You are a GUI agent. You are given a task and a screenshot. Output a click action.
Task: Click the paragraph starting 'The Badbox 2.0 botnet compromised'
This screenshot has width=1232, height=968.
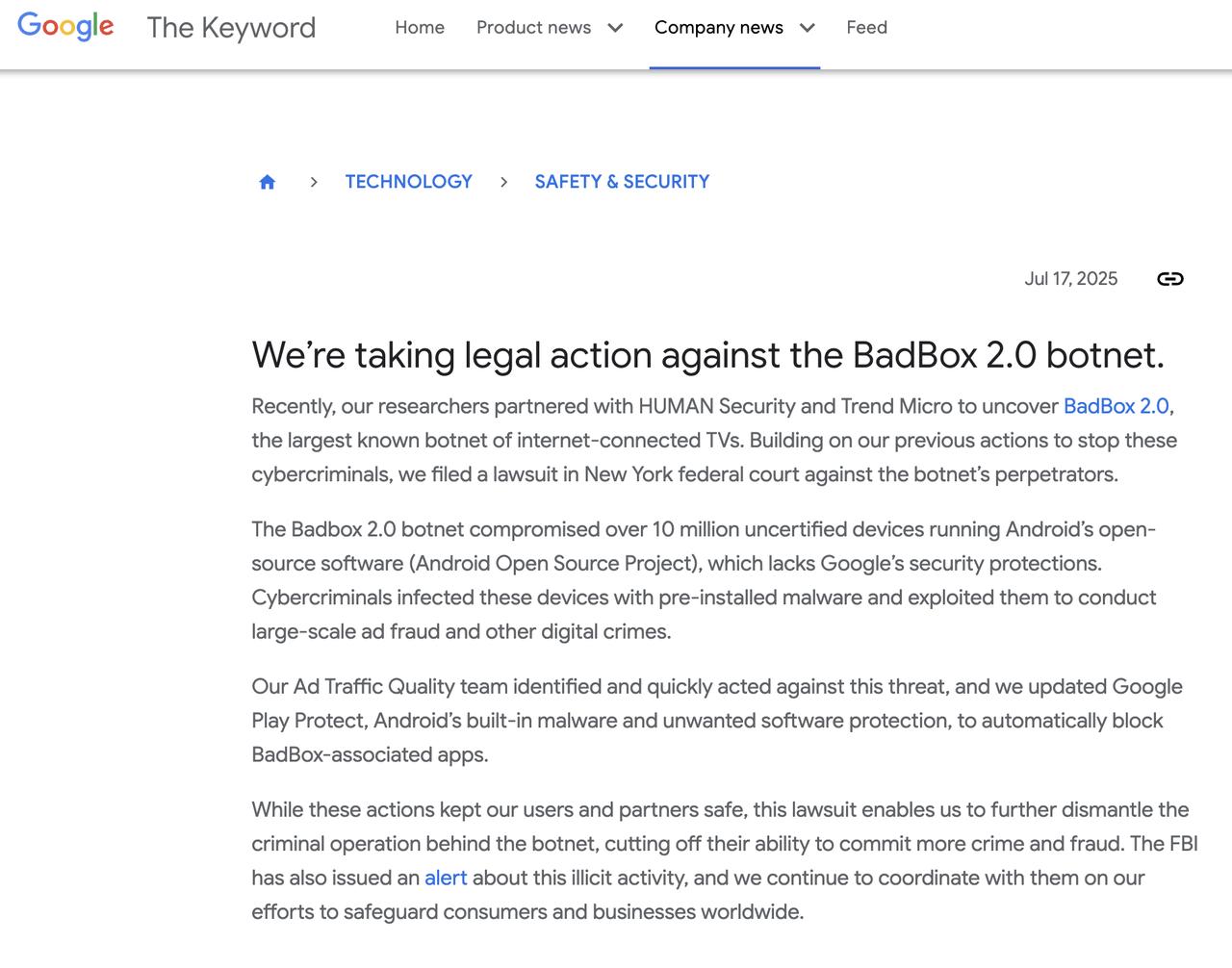(705, 580)
